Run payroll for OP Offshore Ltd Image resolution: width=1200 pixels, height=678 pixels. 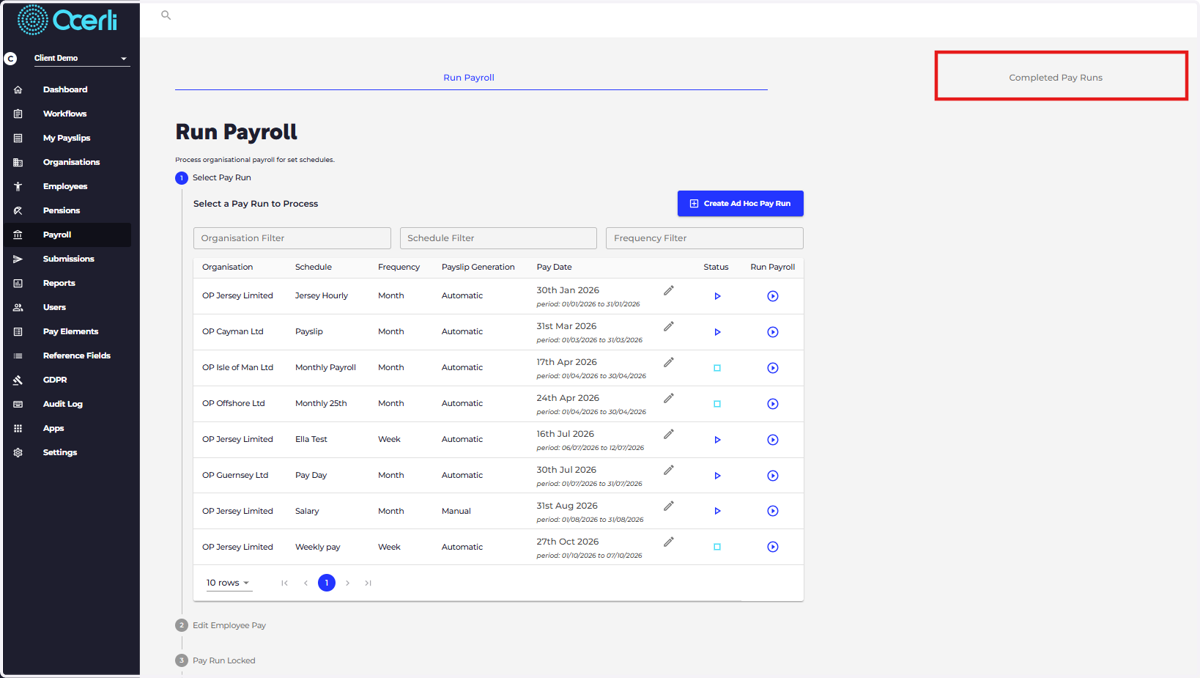coord(773,404)
